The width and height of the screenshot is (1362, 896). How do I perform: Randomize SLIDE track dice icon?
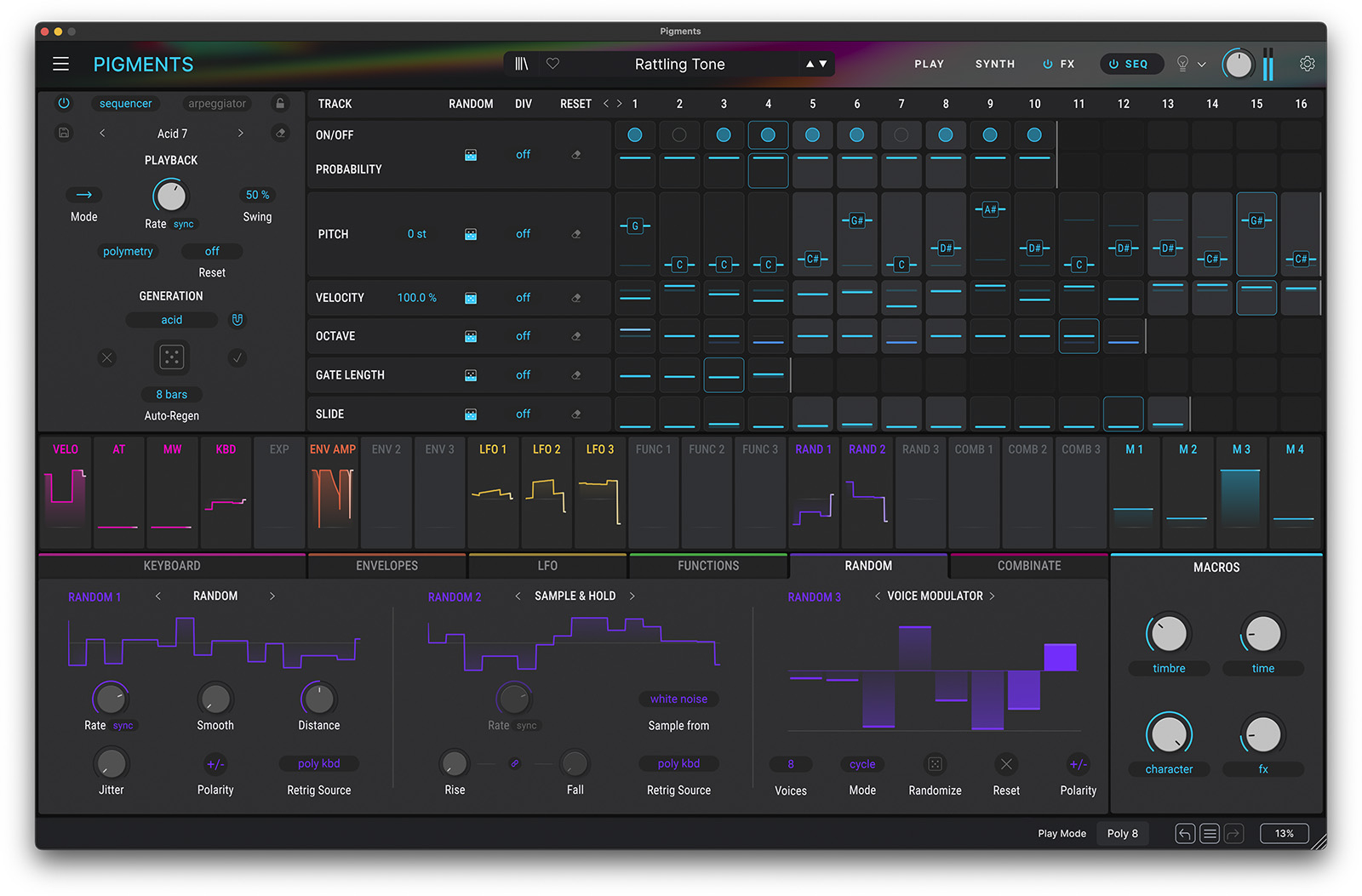pos(471,414)
